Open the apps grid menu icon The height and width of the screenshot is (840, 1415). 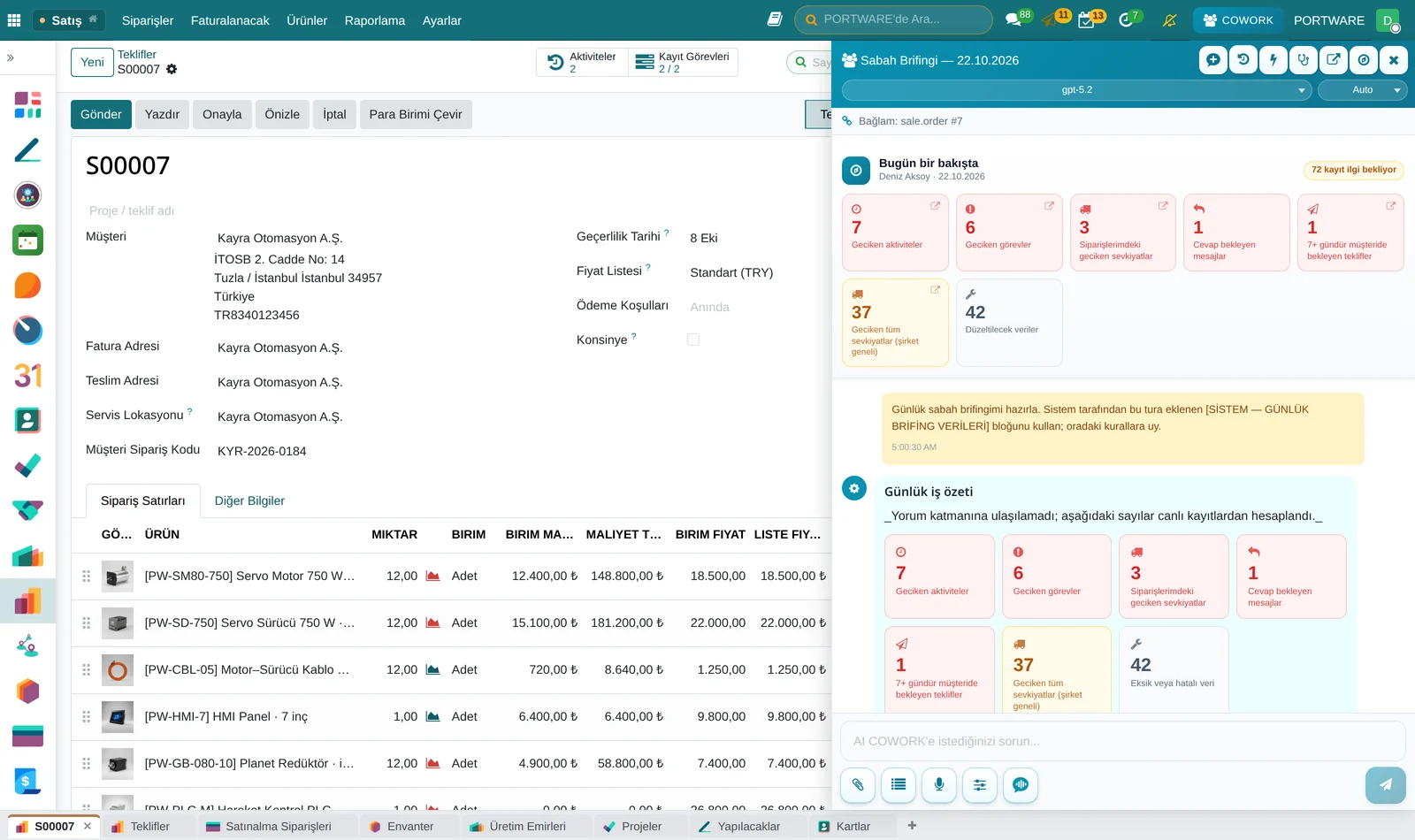tap(14, 20)
